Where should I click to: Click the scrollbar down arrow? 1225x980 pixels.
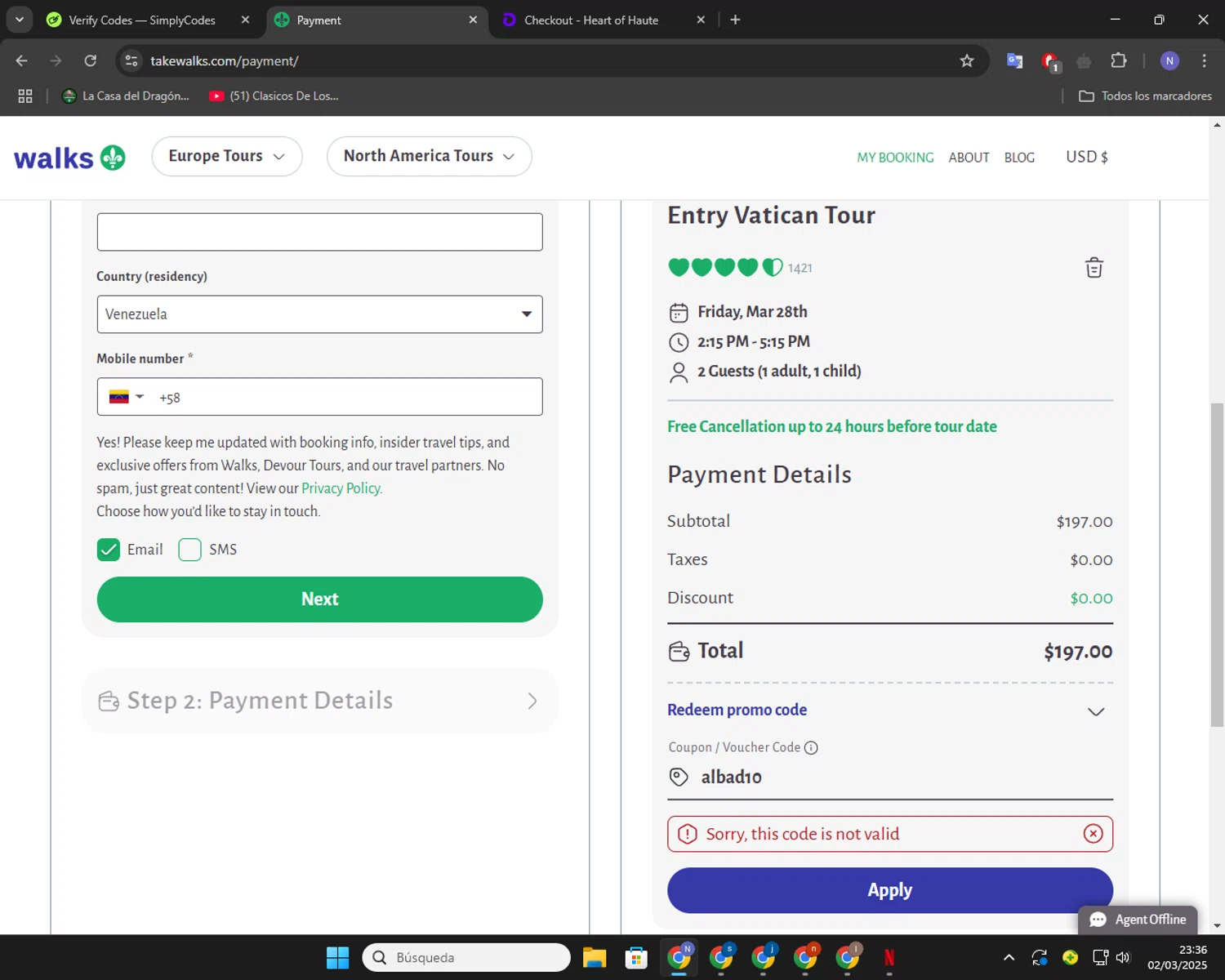coord(1217,926)
